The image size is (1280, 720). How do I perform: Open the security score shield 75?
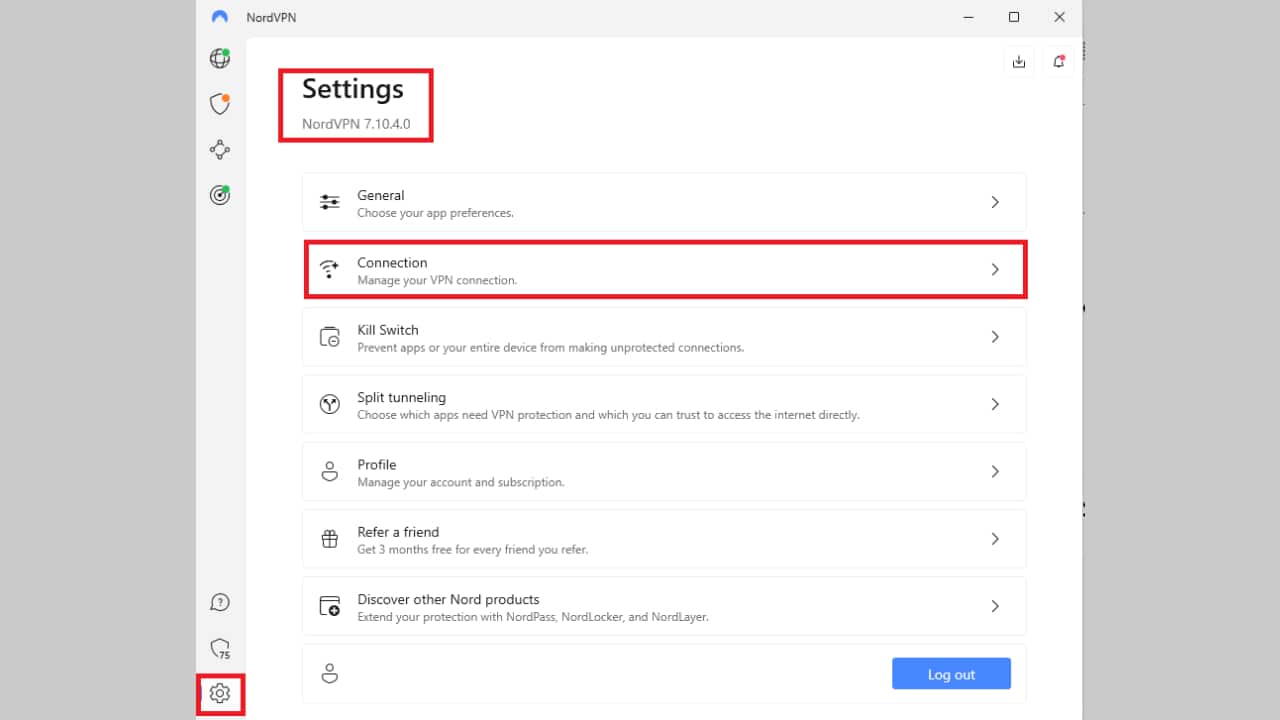point(220,648)
